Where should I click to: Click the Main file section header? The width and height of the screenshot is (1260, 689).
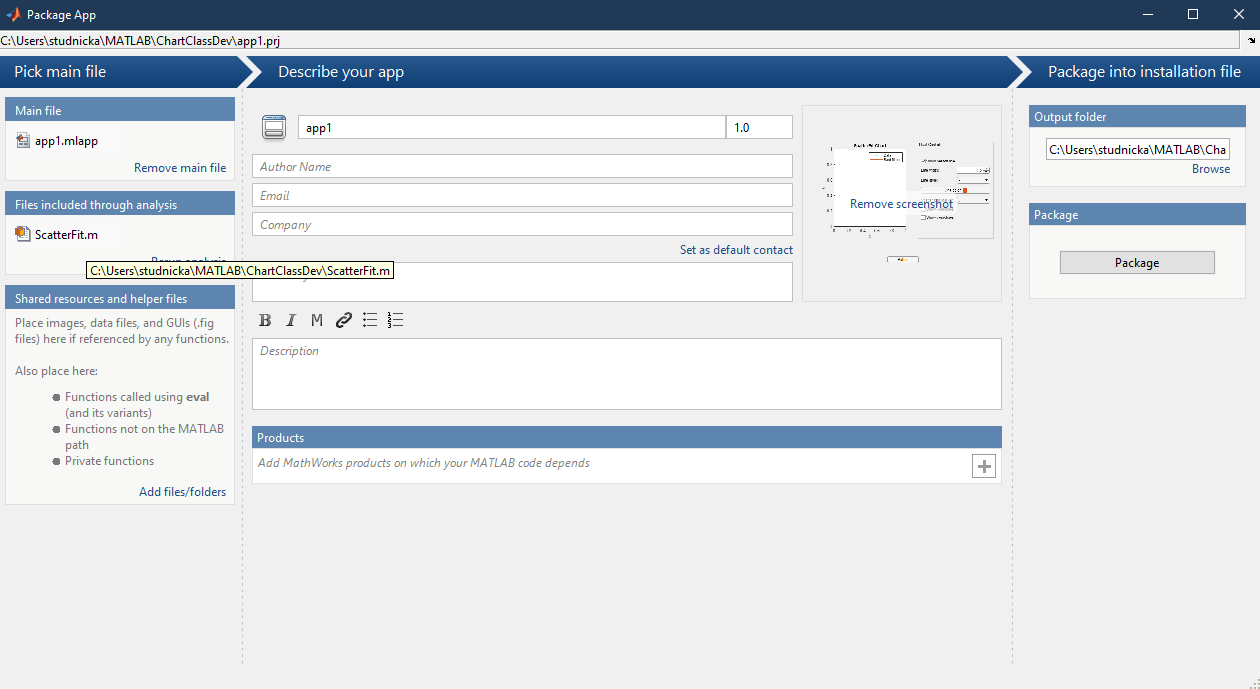[x=120, y=110]
